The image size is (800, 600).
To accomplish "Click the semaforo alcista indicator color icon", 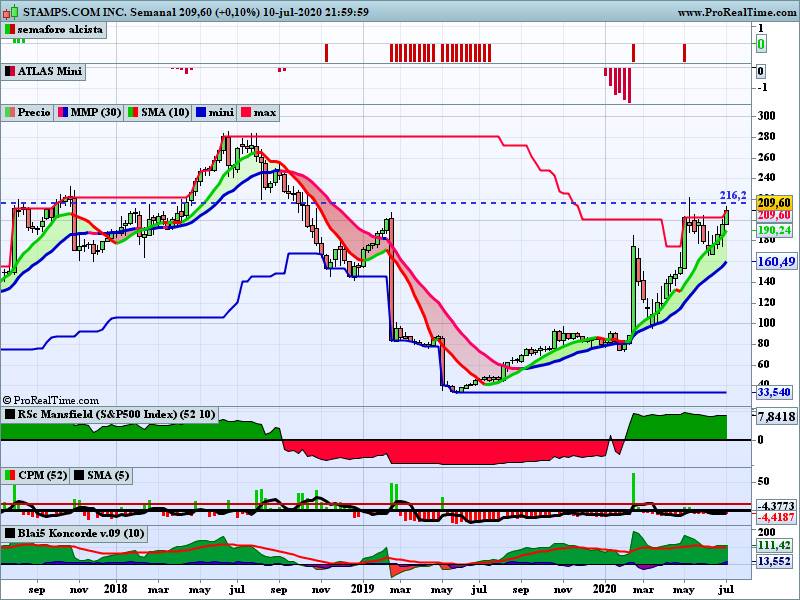I will click(x=9, y=30).
